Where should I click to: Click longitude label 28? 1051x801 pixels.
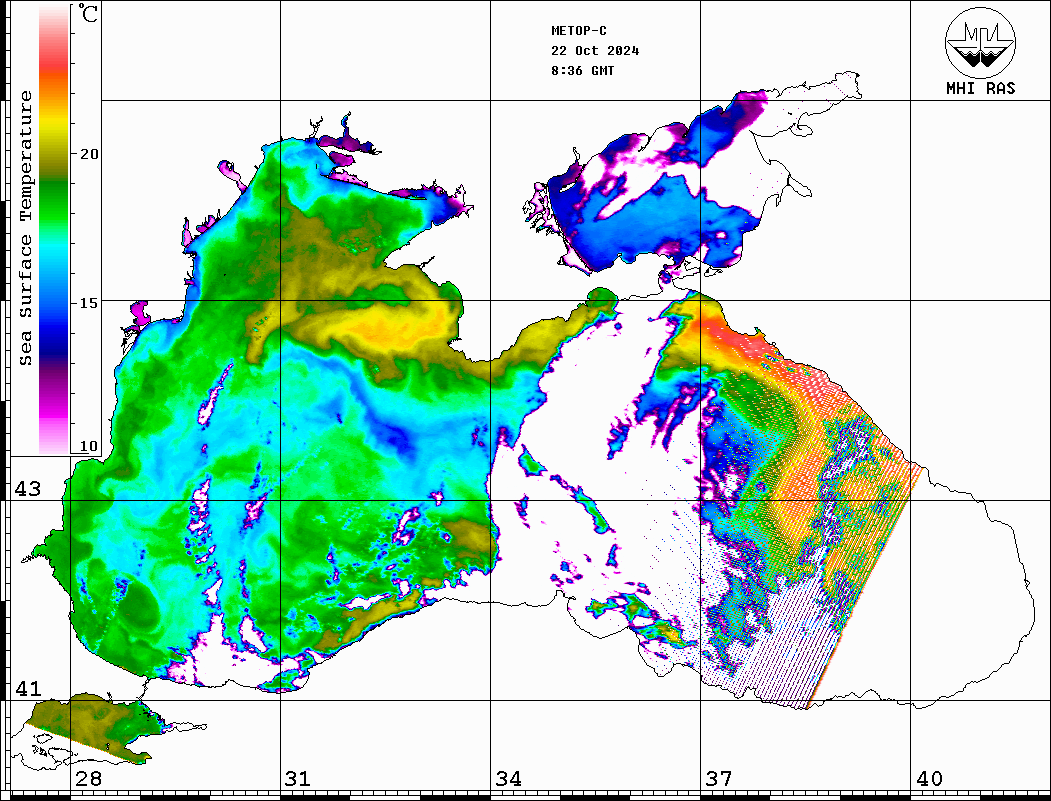pos(88,779)
